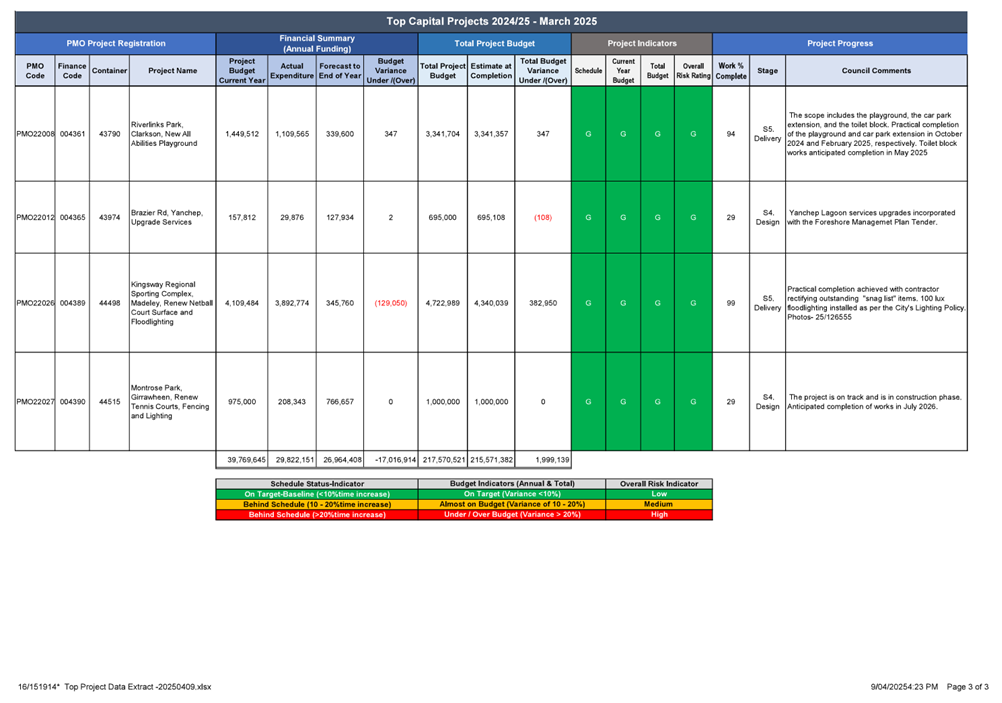The width and height of the screenshot is (1002, 703).
Task: Click the footer file name "Top Project Data Extract -20250409.xlsx"
Action: (137, 687)
